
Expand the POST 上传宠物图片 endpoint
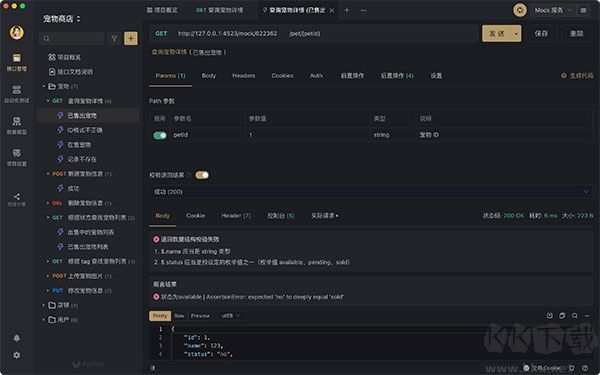pyautogui.click(x=48, y=276)
